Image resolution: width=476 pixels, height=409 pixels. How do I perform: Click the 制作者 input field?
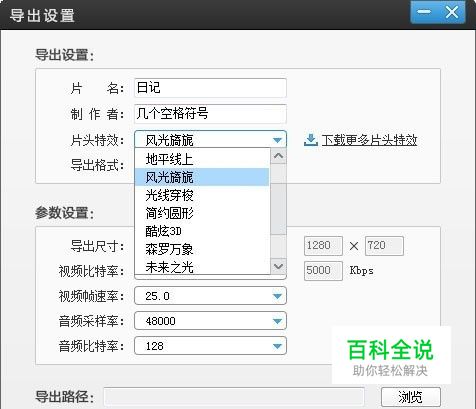click(210, 114)
